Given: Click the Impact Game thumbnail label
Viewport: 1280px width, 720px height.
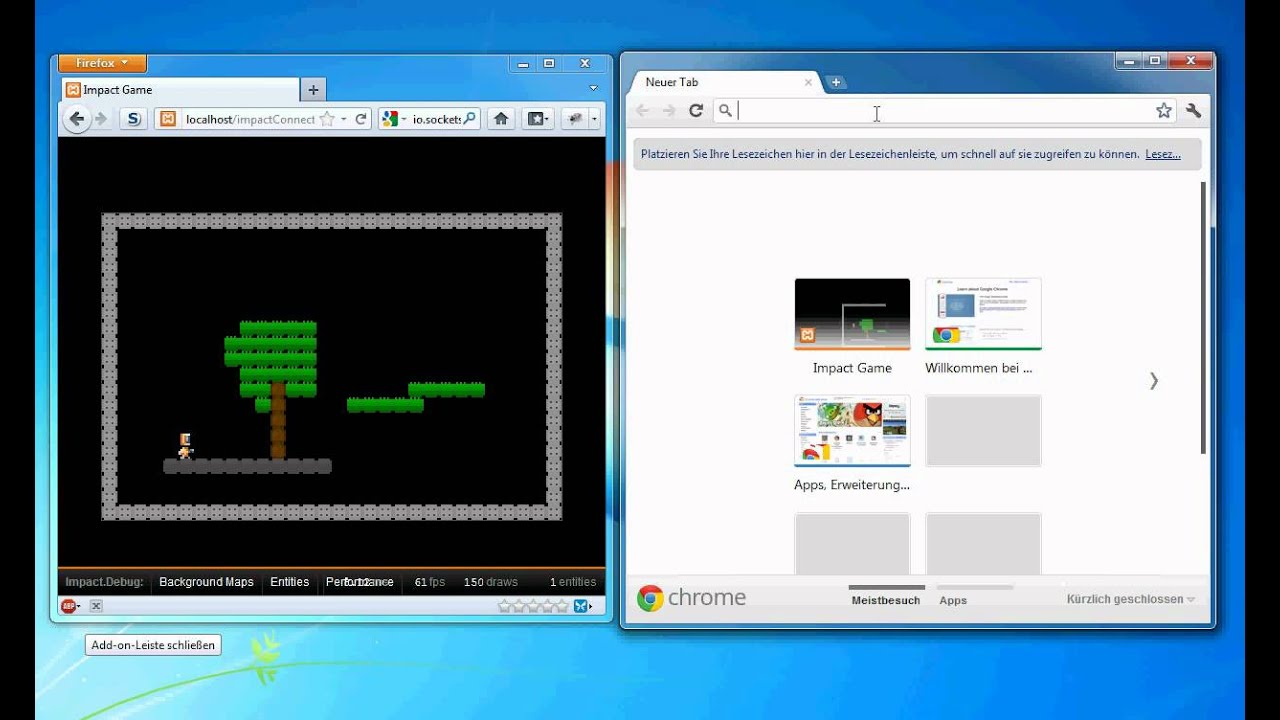Looking at the screenshot, I should pyautogui.click(x=852, y=368).
